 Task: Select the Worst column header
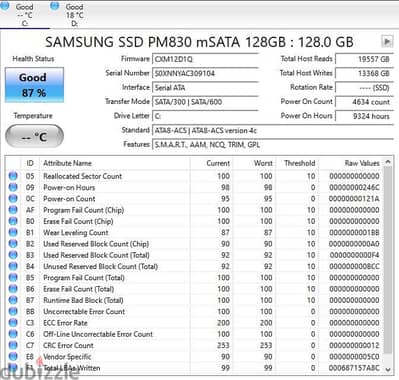click(x=254, y=163)
